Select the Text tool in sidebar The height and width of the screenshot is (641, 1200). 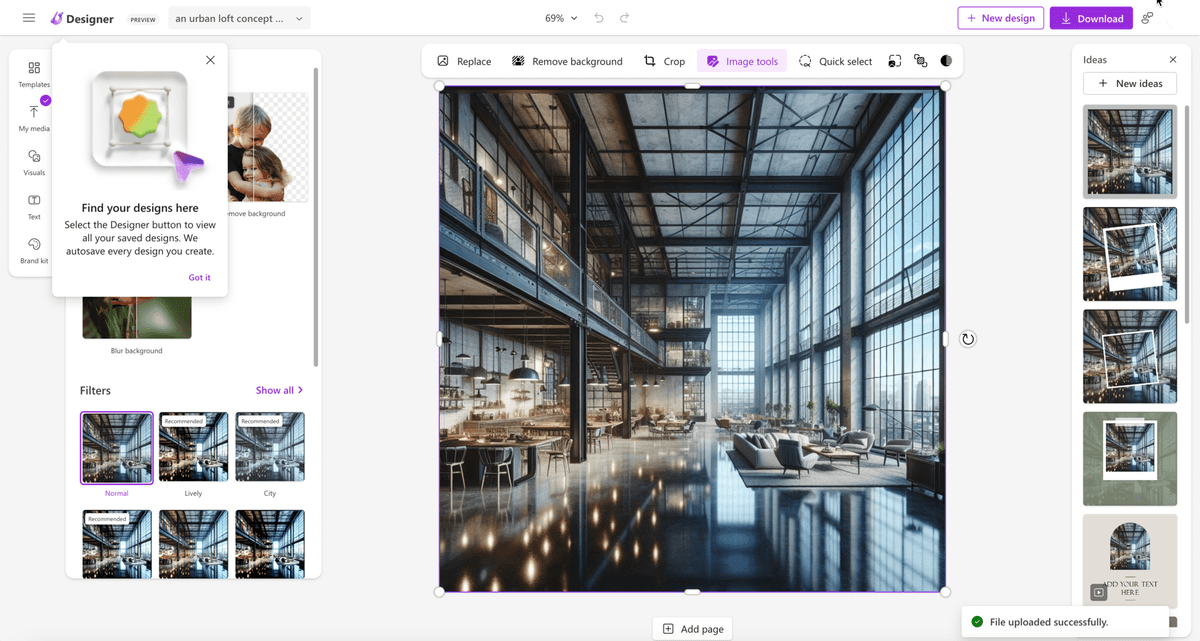[34, 205]
